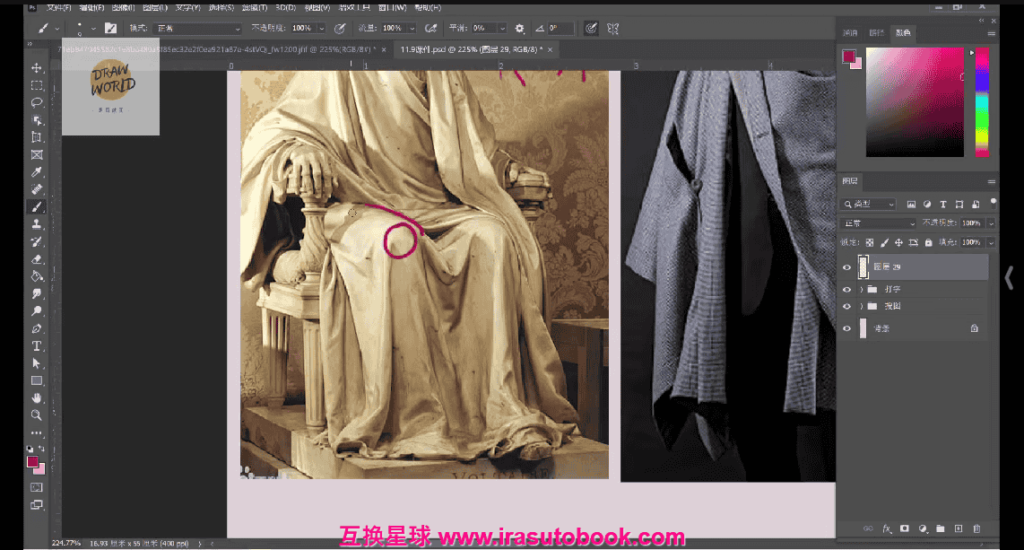Select the Crop tool
The height and width of the screenshot is (550, 1024).
click(x=37, y=137)
